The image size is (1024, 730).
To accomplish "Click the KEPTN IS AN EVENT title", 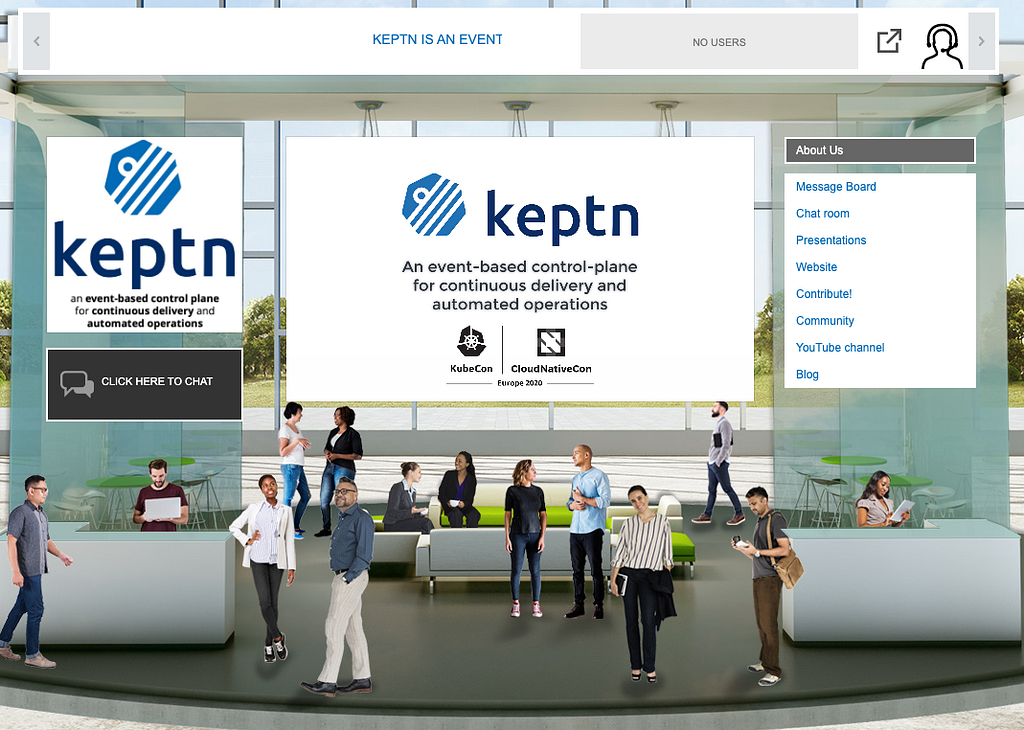I will [438, 39].
